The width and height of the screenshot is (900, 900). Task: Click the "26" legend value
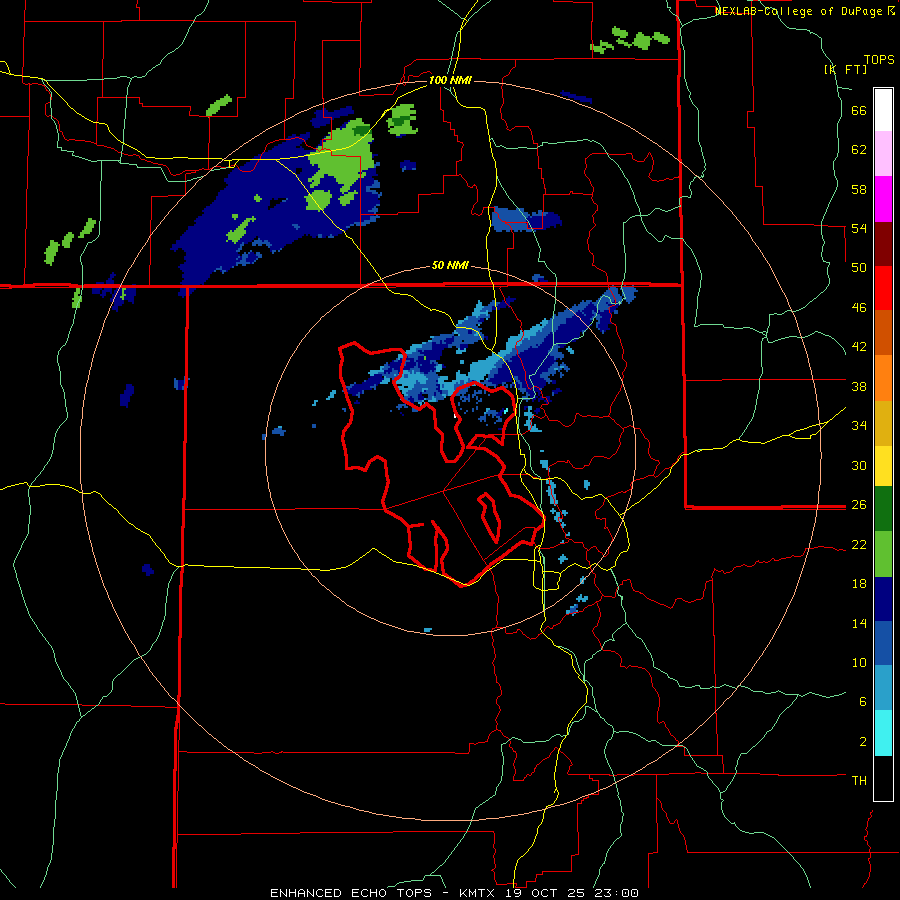[859, 505]
